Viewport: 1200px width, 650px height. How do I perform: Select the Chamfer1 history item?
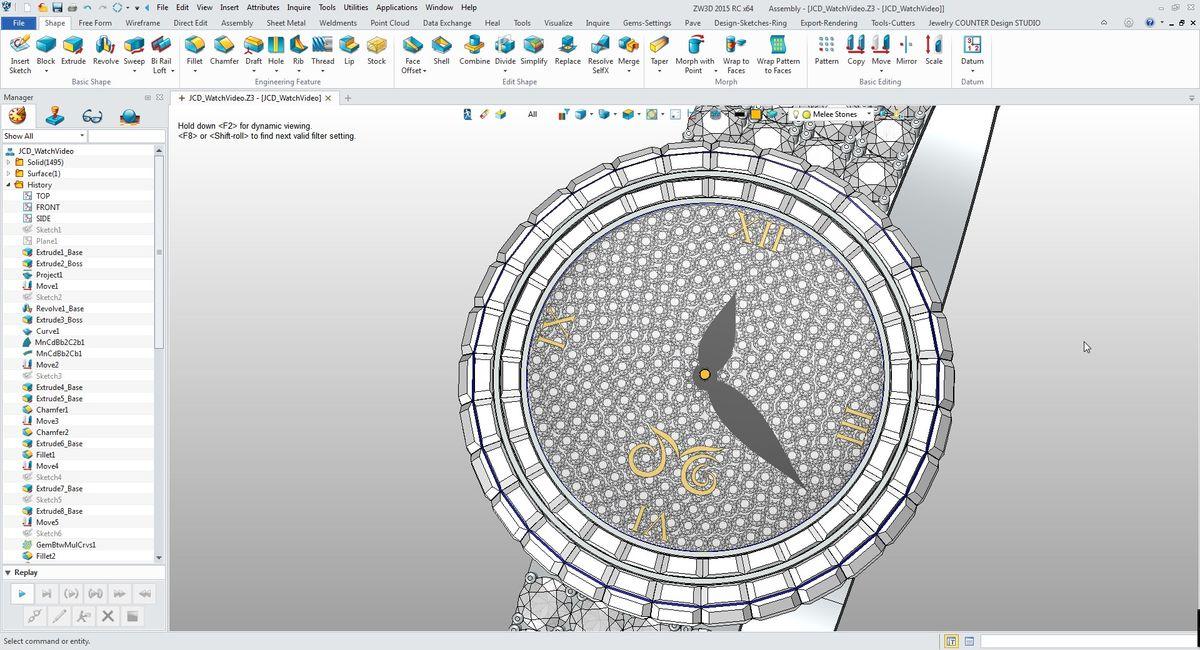[52, 410]
